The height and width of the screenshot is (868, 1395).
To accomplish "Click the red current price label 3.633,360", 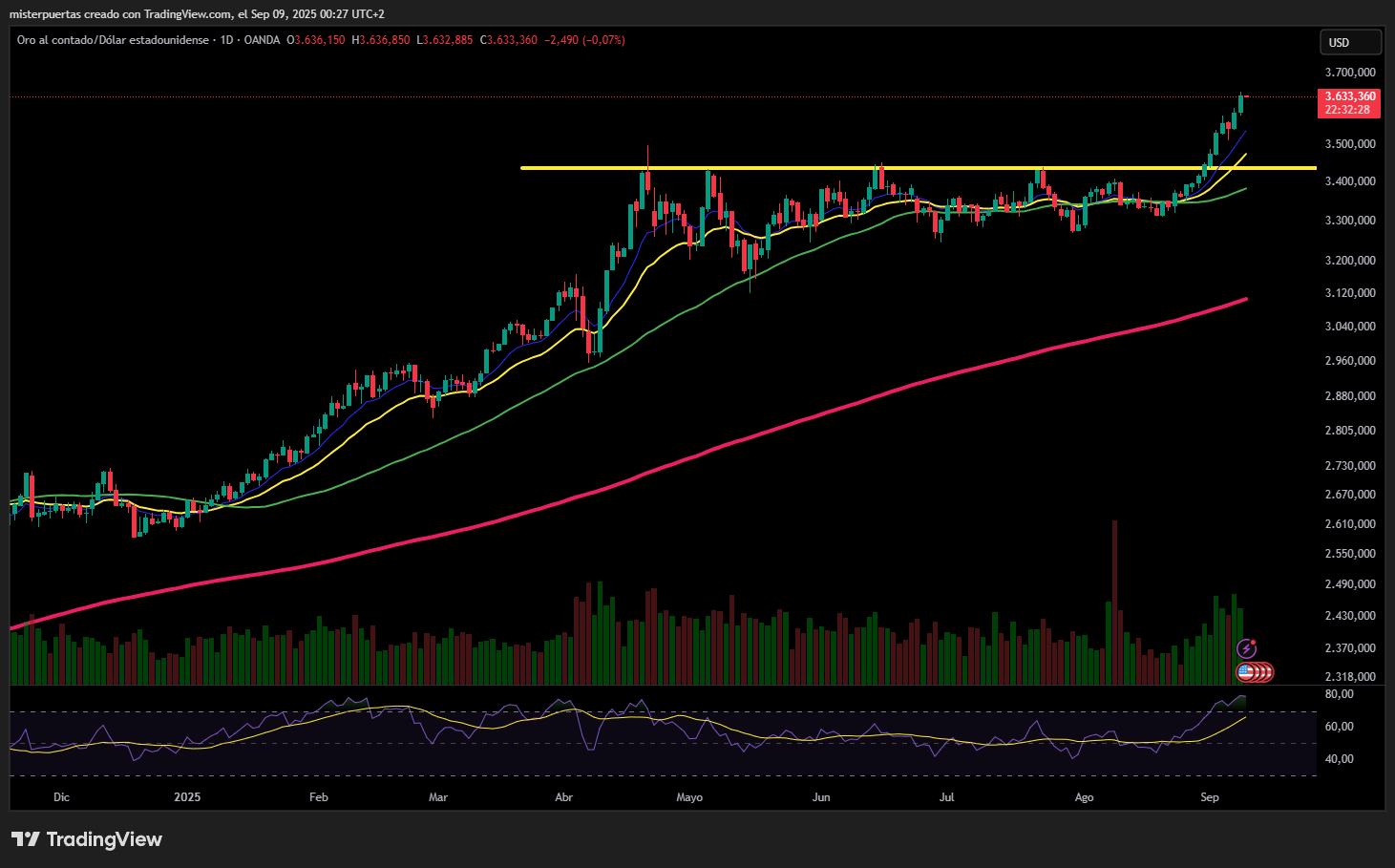I will coord(1350,96).
